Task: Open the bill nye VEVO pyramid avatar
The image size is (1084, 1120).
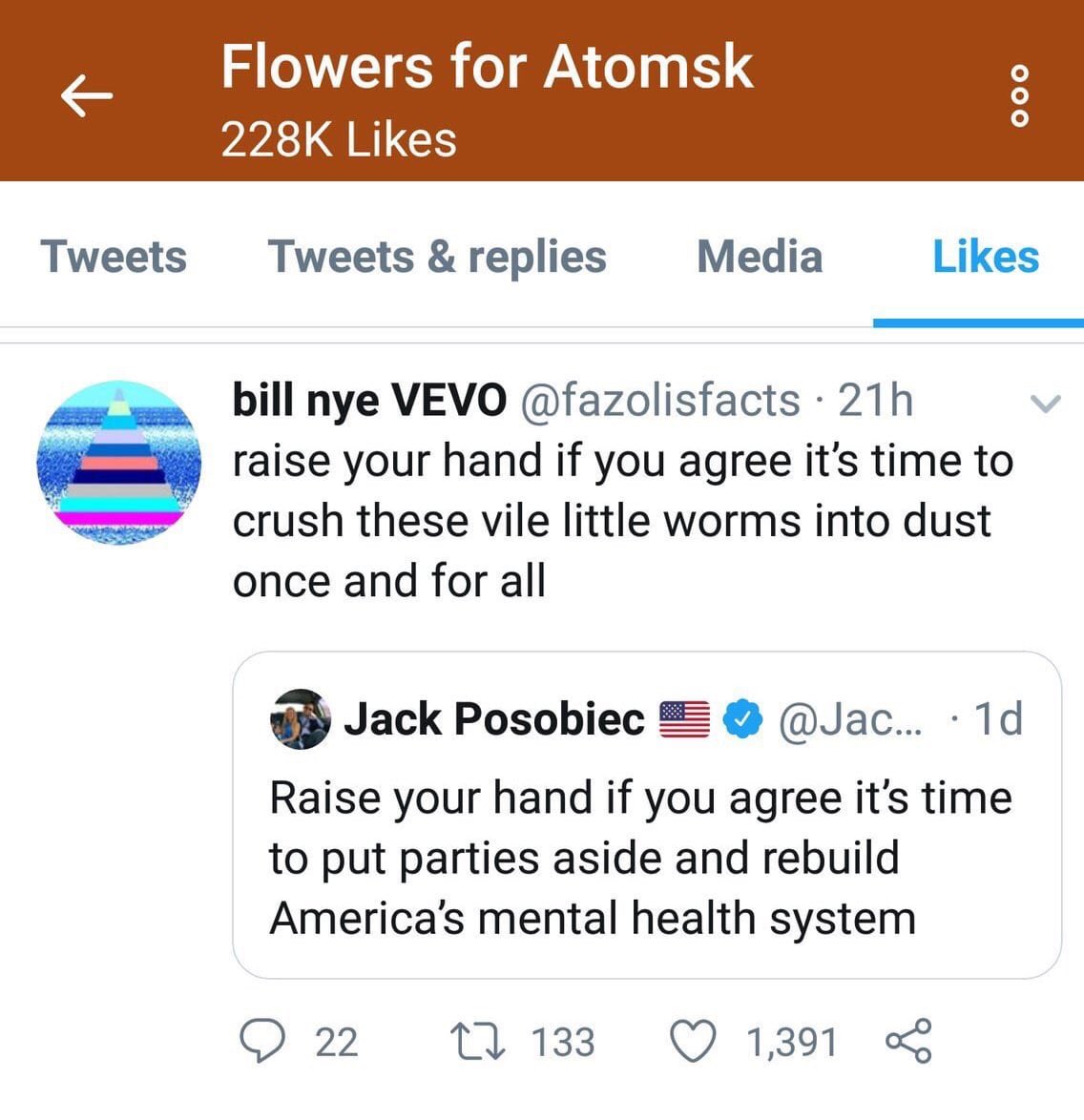Action: click(118, 463)
